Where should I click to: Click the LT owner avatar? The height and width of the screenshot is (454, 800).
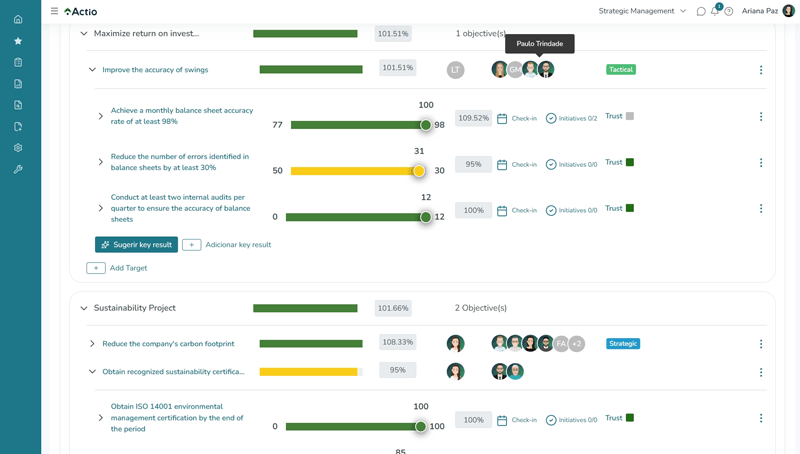click(x=456, y=70)
